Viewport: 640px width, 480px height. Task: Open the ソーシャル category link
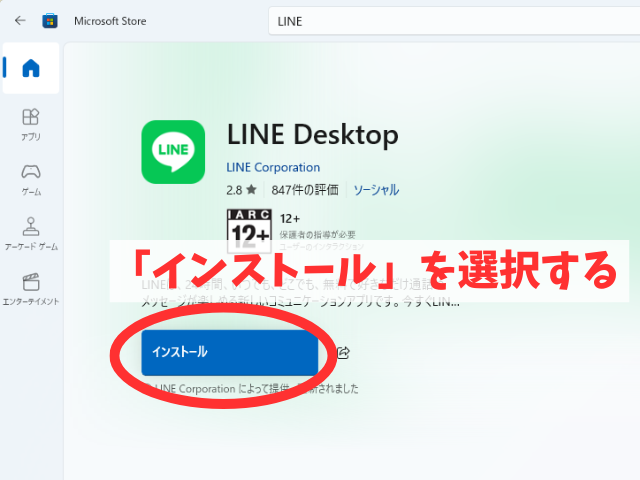coord(376,190)
